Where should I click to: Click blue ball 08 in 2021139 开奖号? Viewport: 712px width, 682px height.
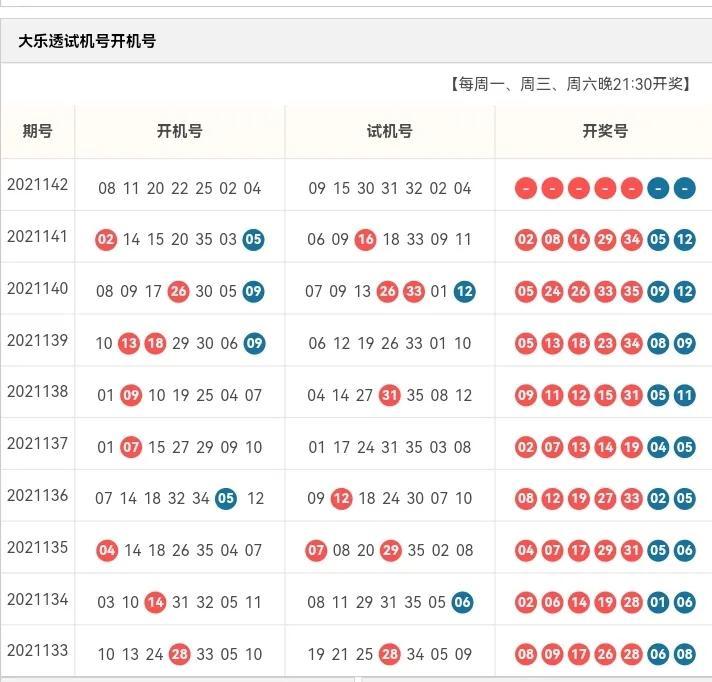pos(658,343)
